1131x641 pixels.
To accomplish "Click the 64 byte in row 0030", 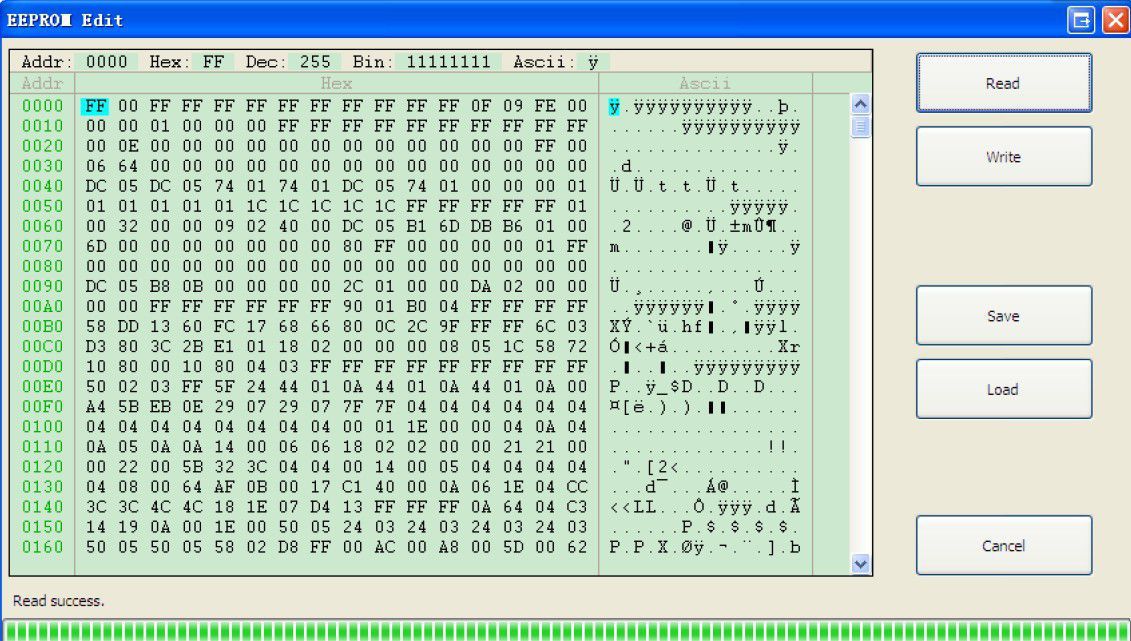I will point(128,166).
